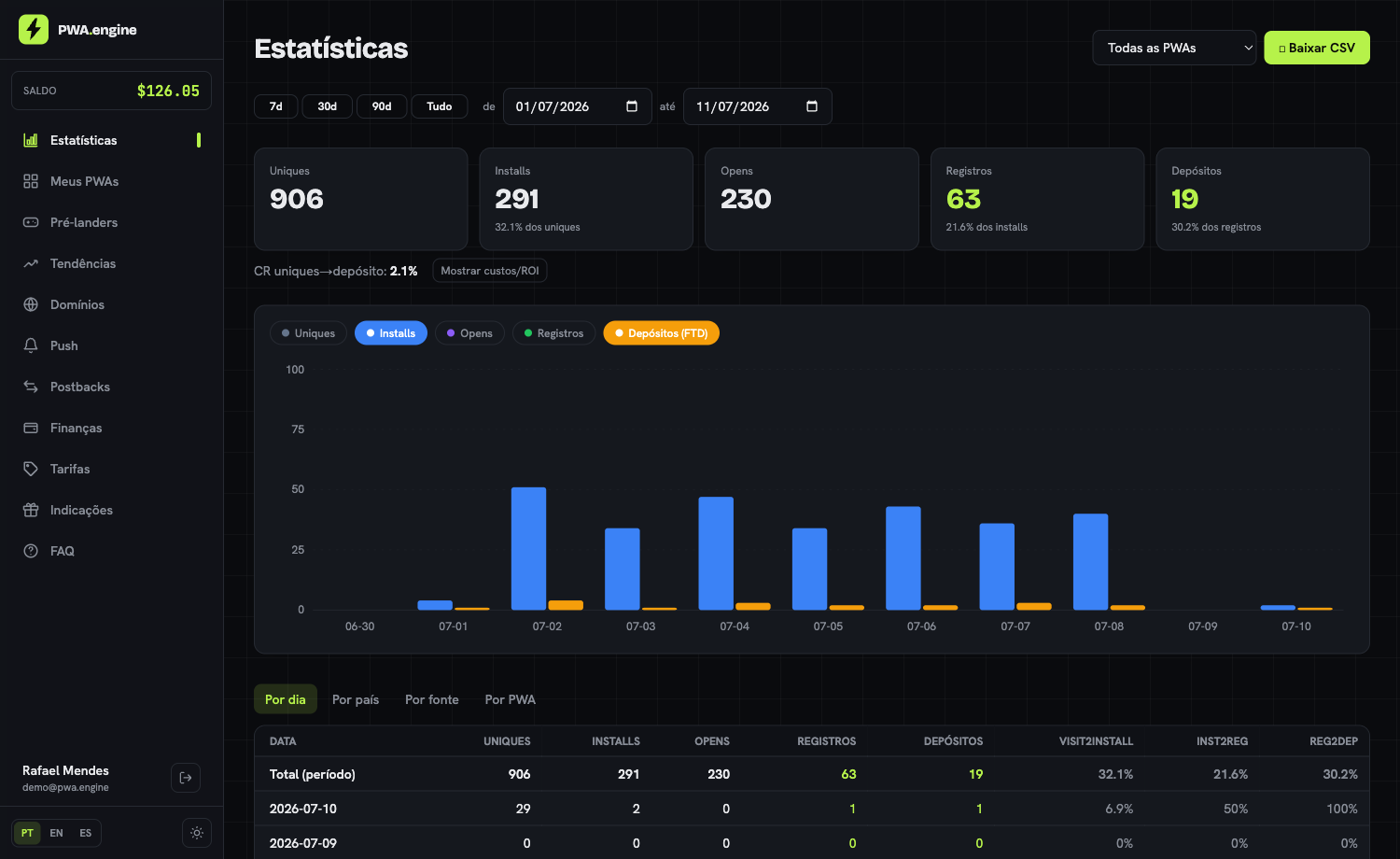Click the Saldo $126.05 box

[x=111, y=91]
